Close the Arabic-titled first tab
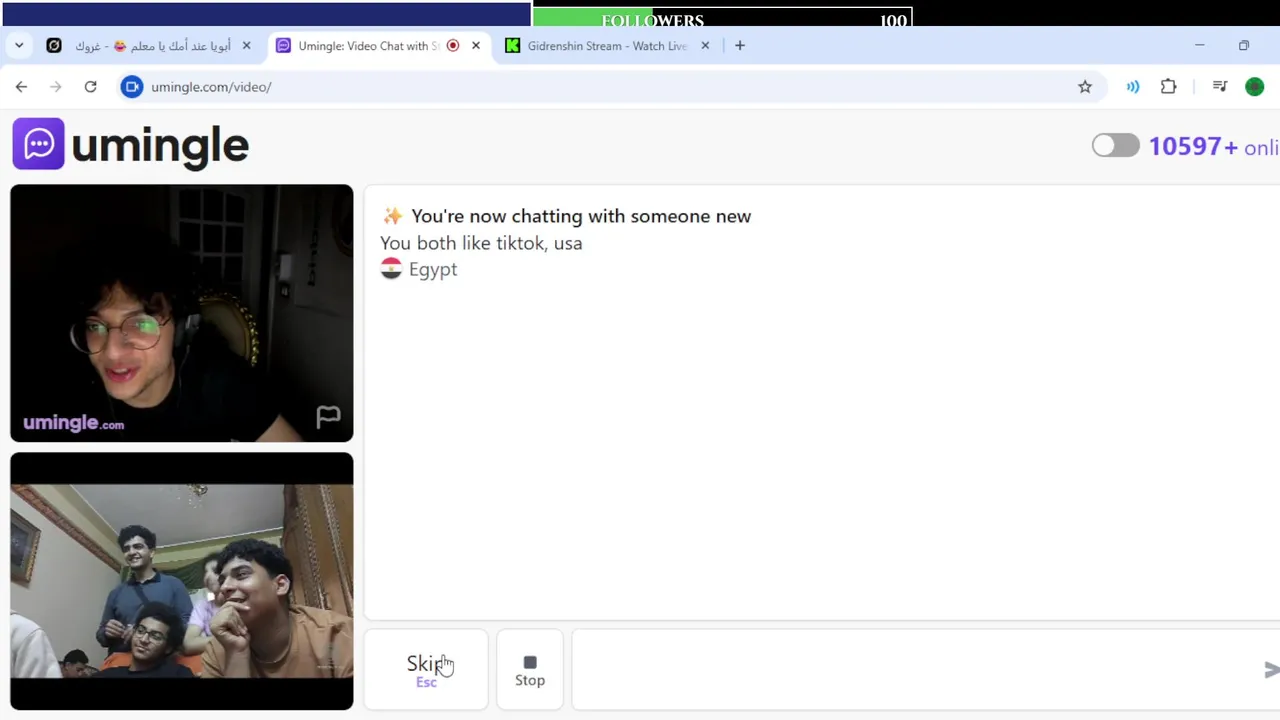This screenshot has height=720, width=1280. (247, 46)
